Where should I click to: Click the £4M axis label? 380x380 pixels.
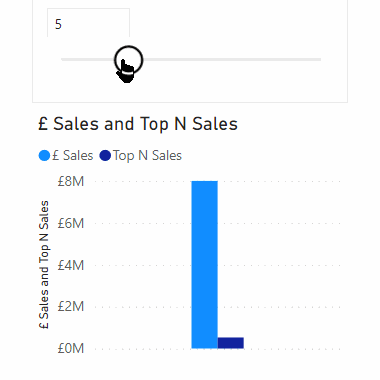[x=71, y=265]
